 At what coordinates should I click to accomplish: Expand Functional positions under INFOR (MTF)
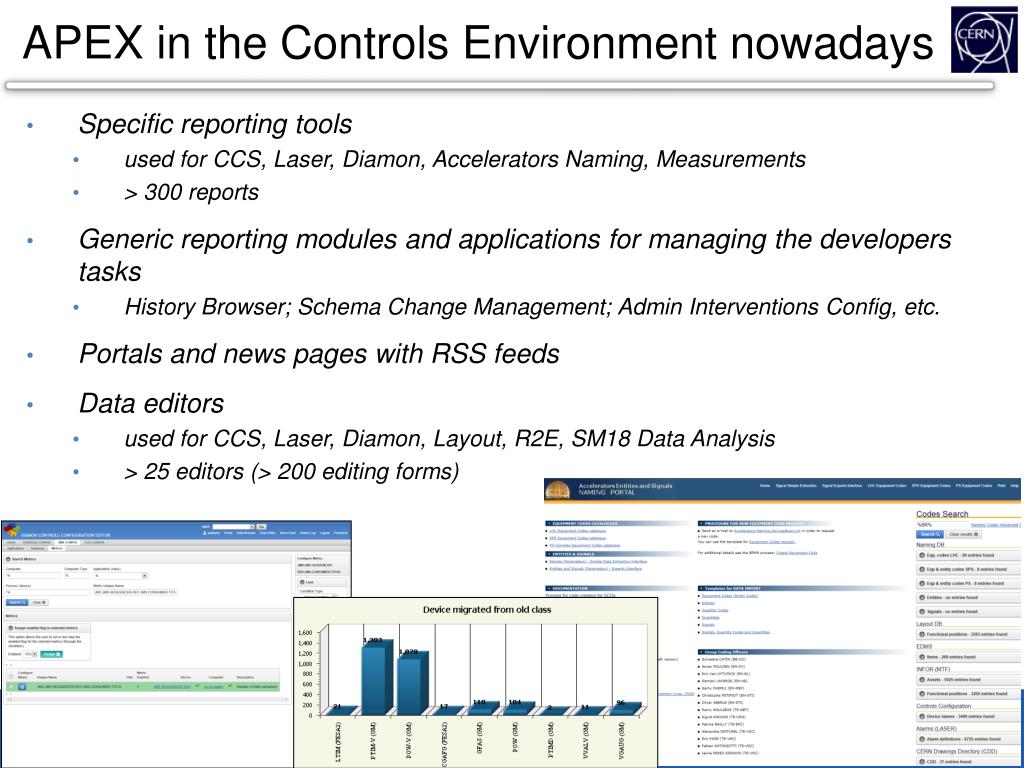click(921, 694)
